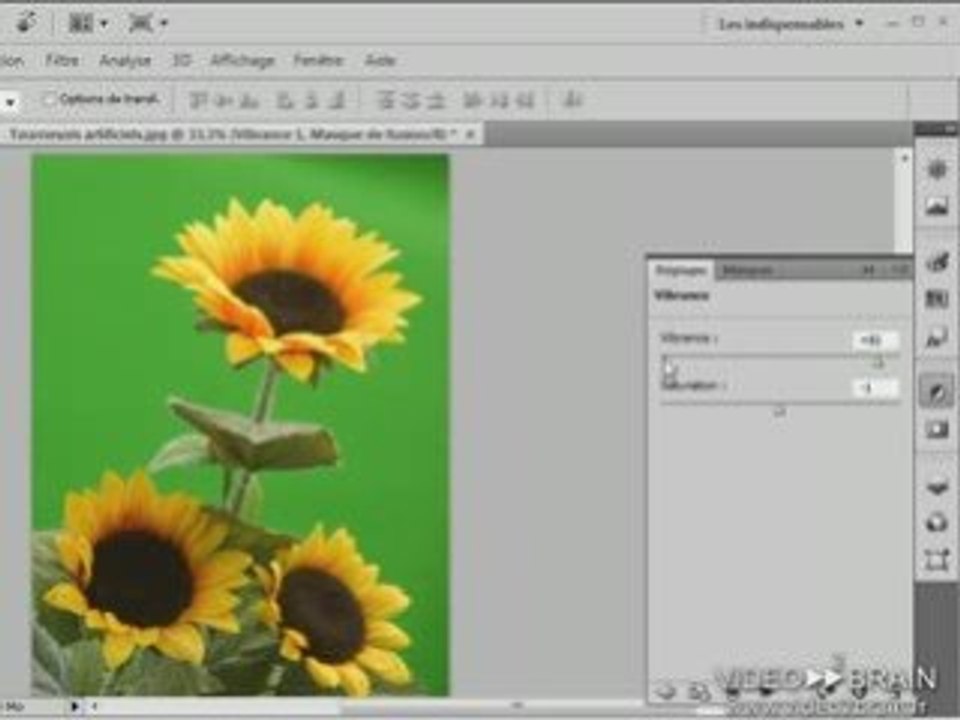Toggle the active Adjustments panel icon in dock
960x720 pixels.
click(x=937, y=392)
